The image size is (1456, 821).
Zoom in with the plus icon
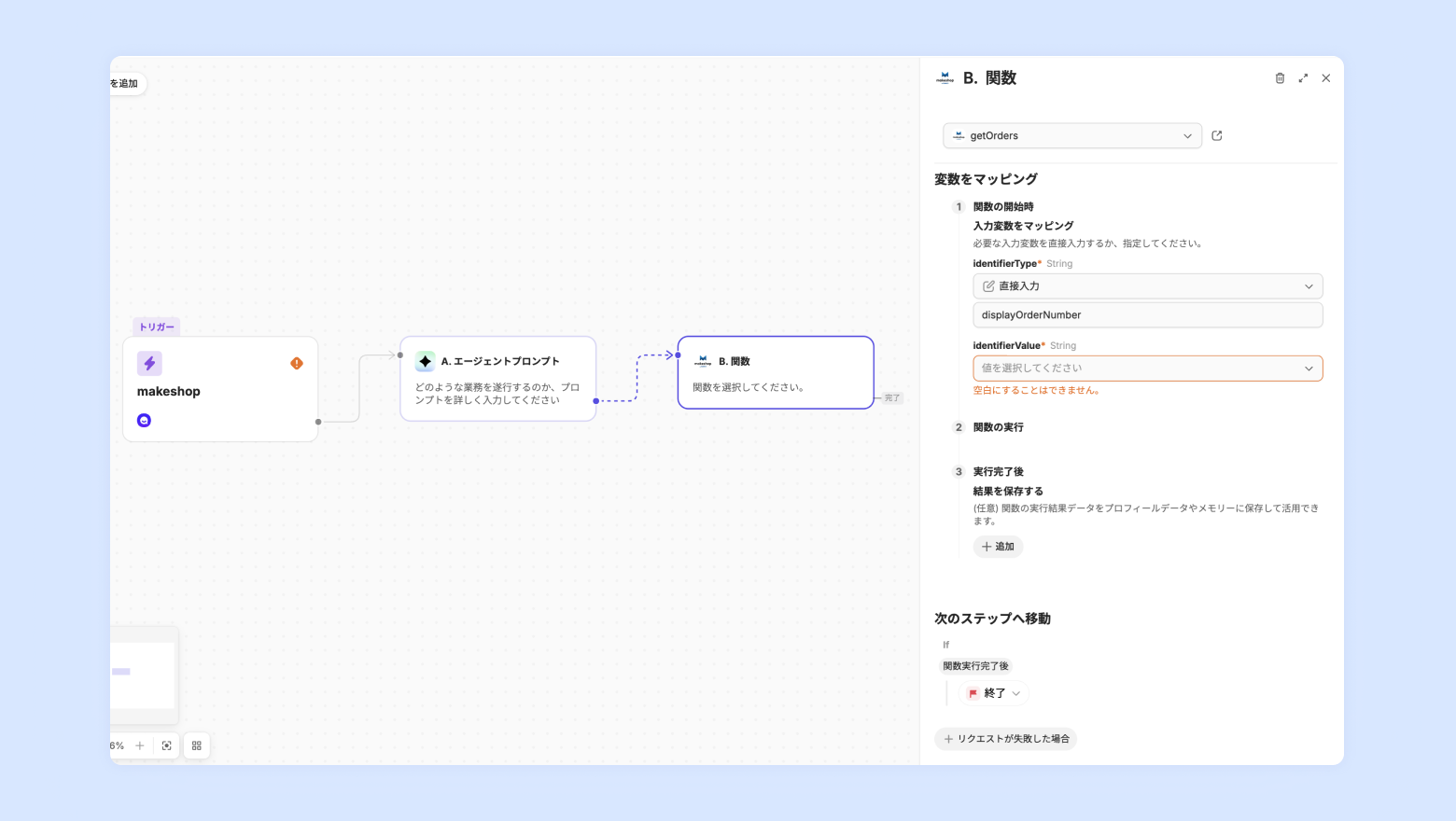coord(140,745)
